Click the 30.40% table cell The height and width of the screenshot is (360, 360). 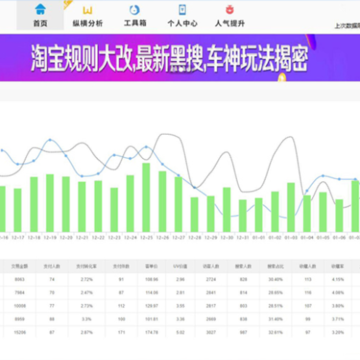click(x=276, y=279)
